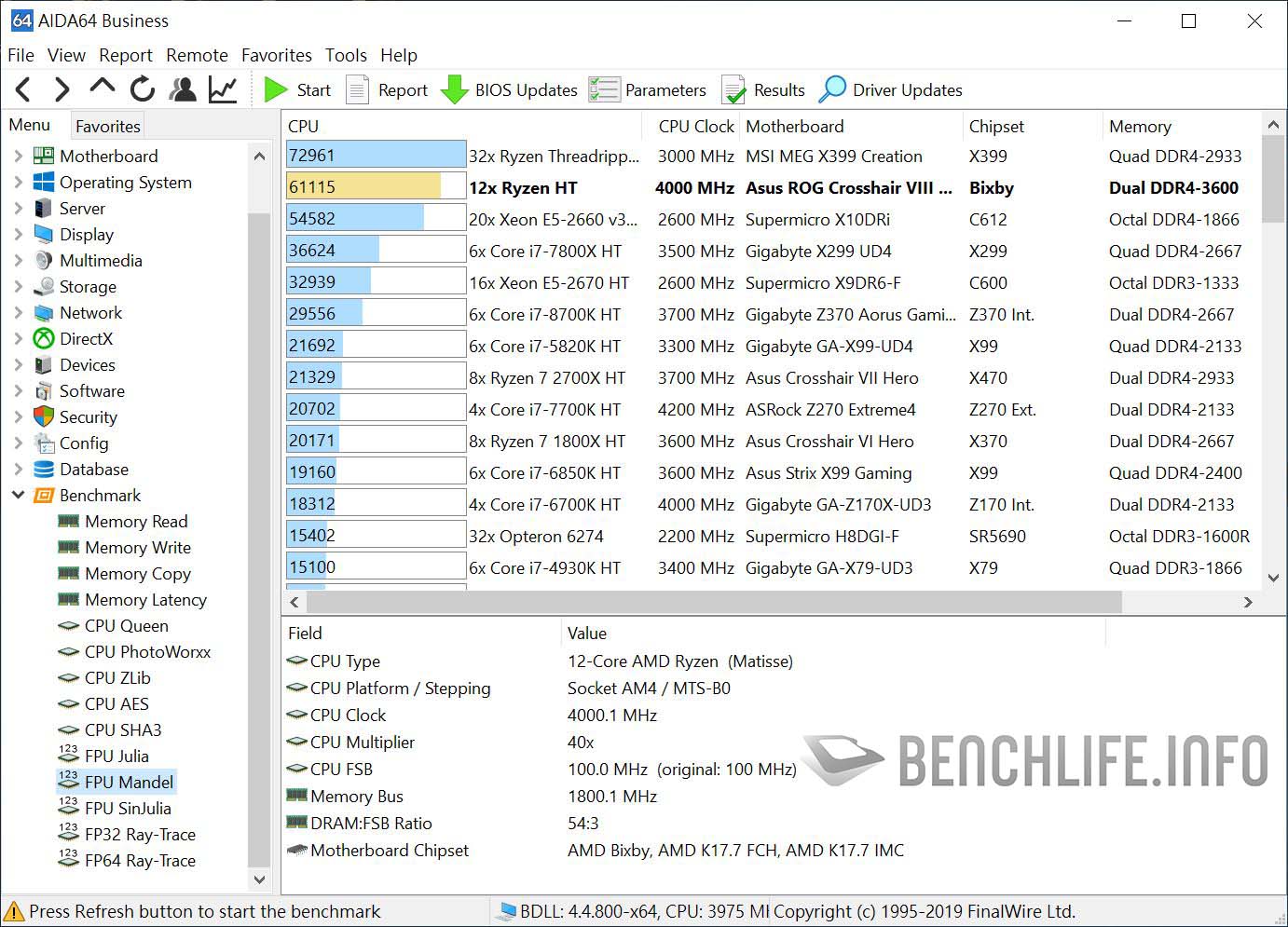Generate a Report
The image size is (1288, 927).
387,89
